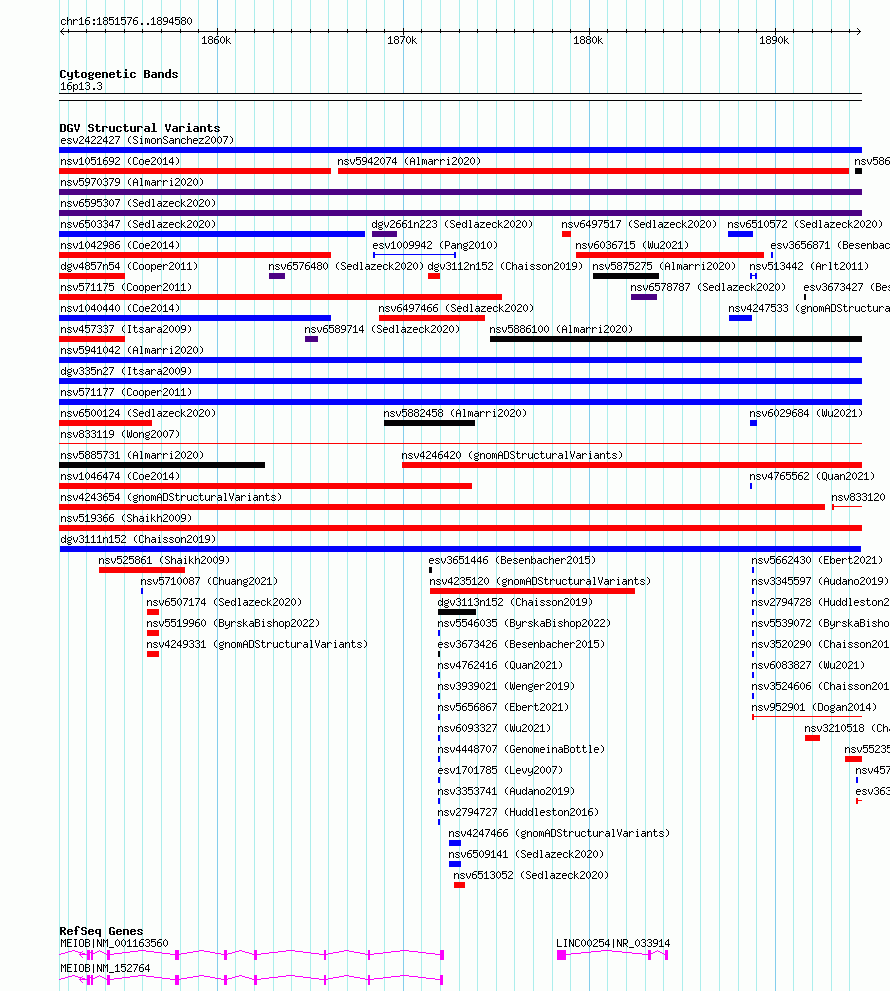Select the red nsv525861 variant bar
Screen dimensions: 890x991
142,570
